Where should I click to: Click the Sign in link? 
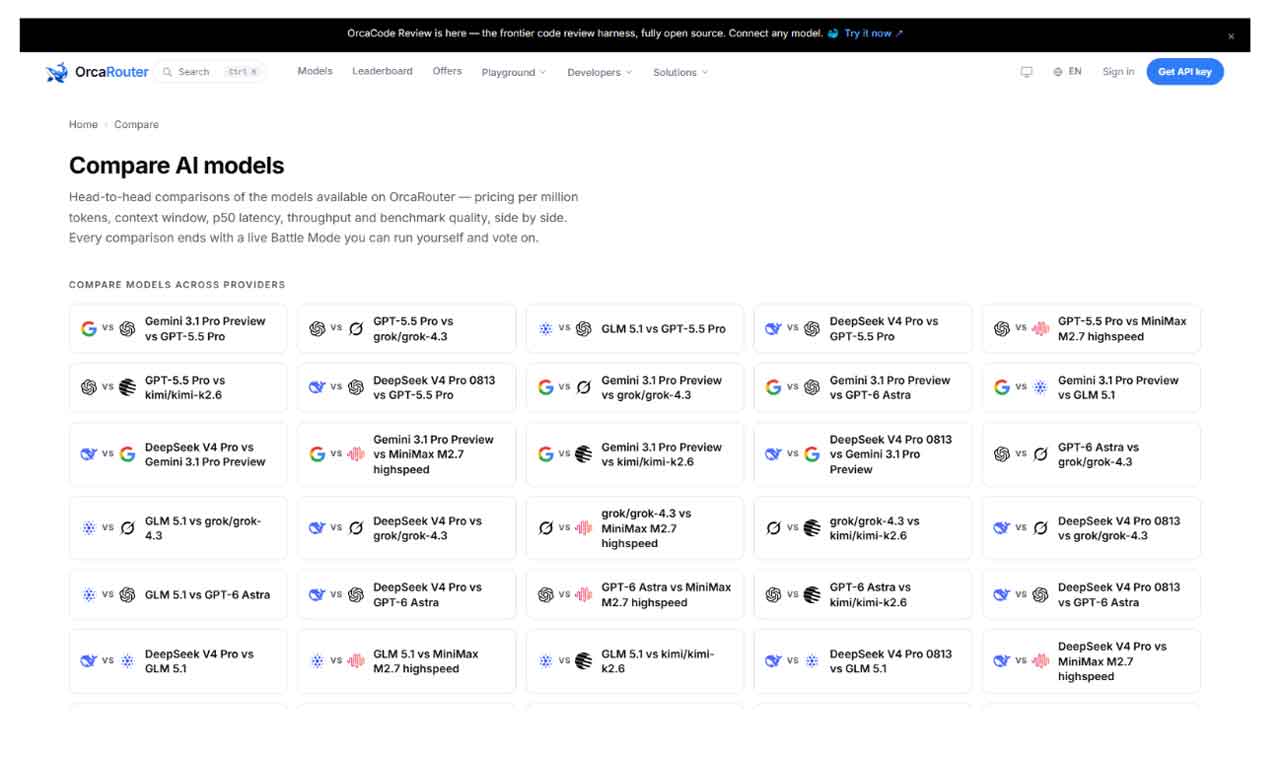[1118, 72]
